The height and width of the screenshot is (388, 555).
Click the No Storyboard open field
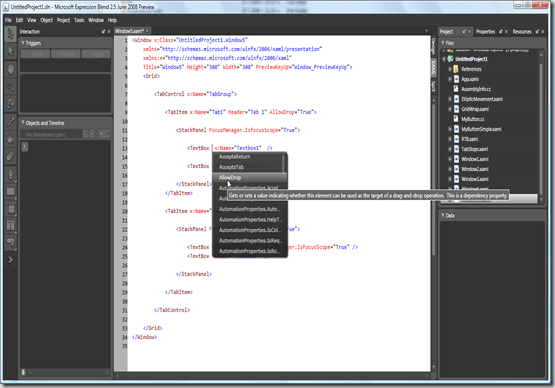coord(52,134)
